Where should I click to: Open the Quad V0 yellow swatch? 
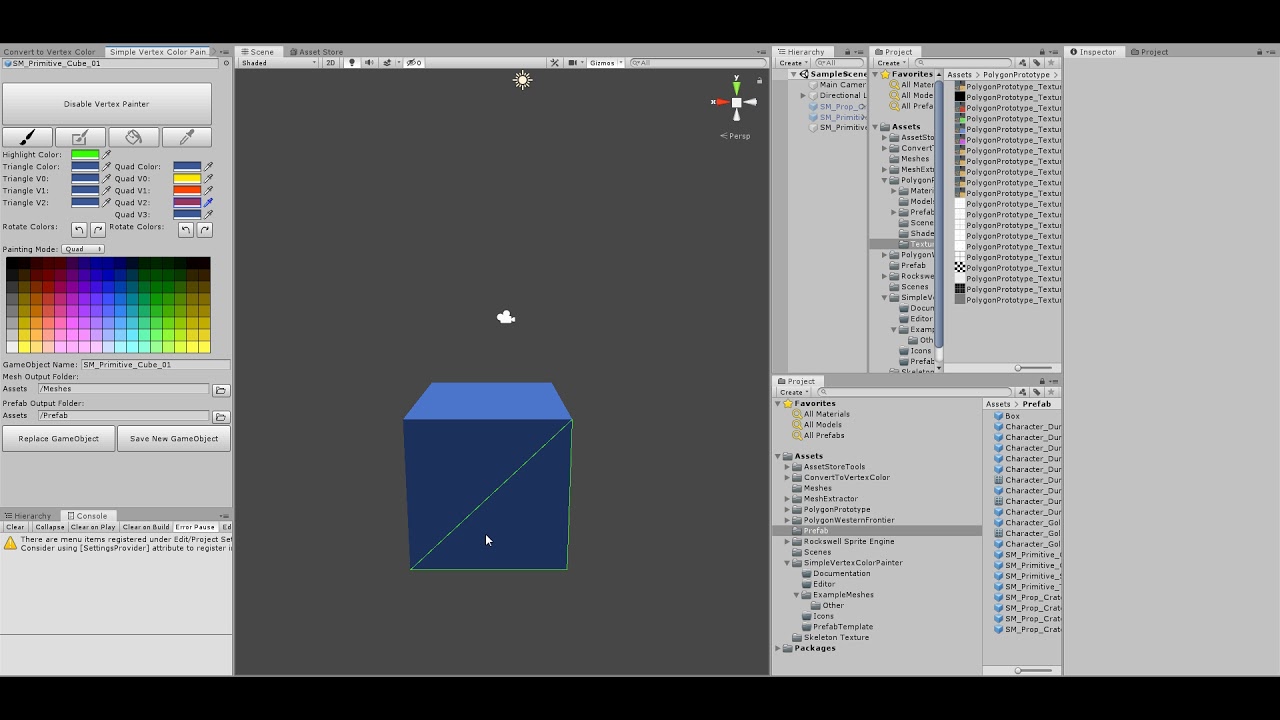click(187, 179)
